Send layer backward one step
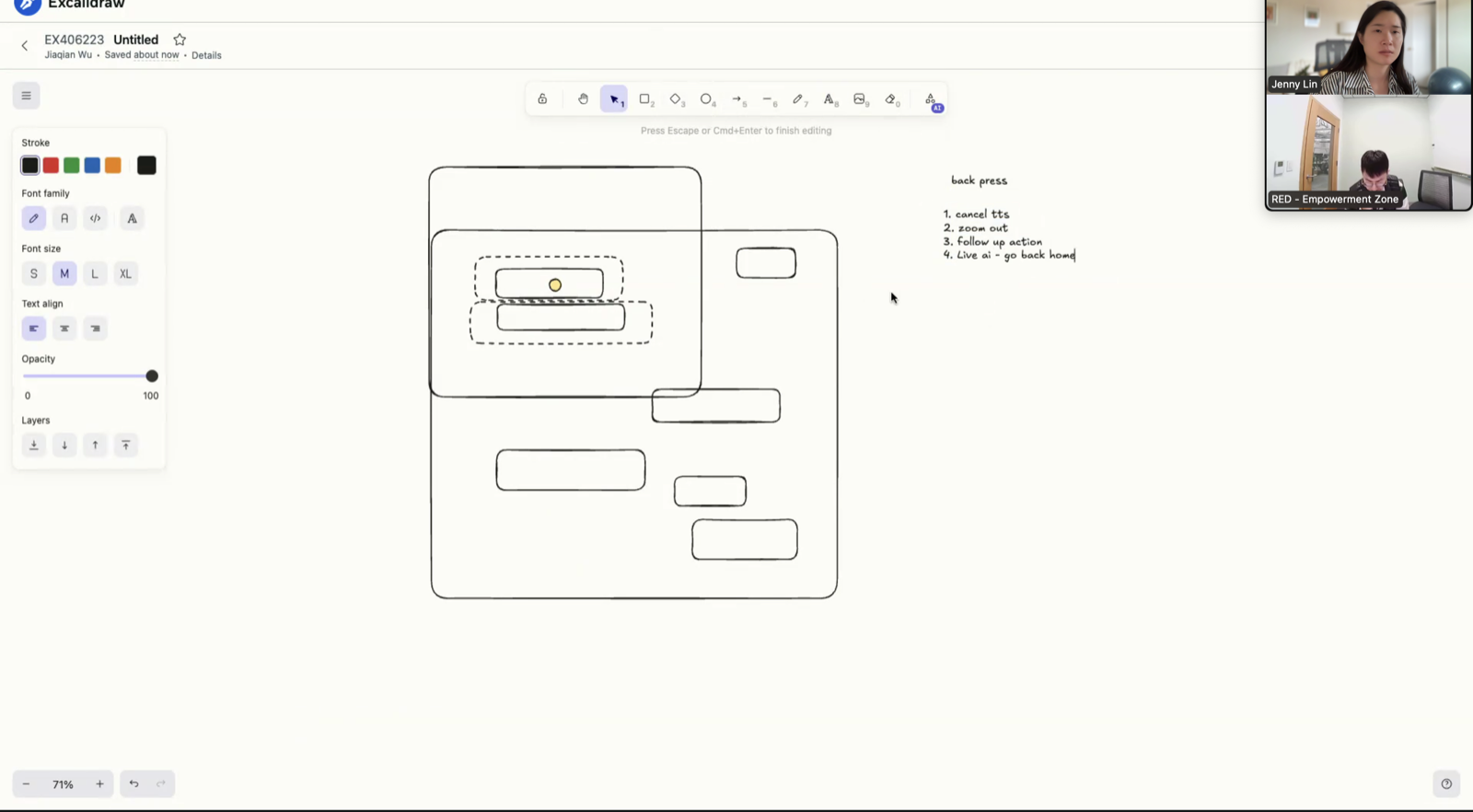This screenshot has width=1473, height=812. coord(64,446)
